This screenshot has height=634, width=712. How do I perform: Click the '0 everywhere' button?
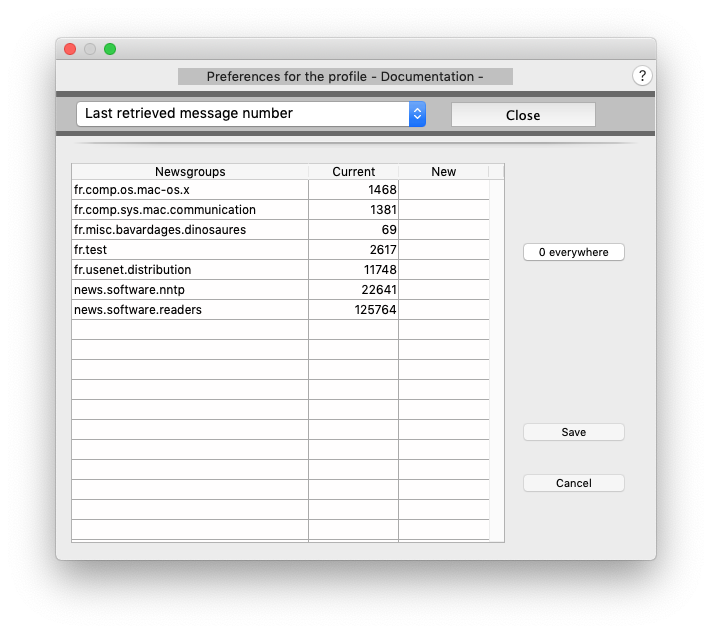tap(574, 252)
